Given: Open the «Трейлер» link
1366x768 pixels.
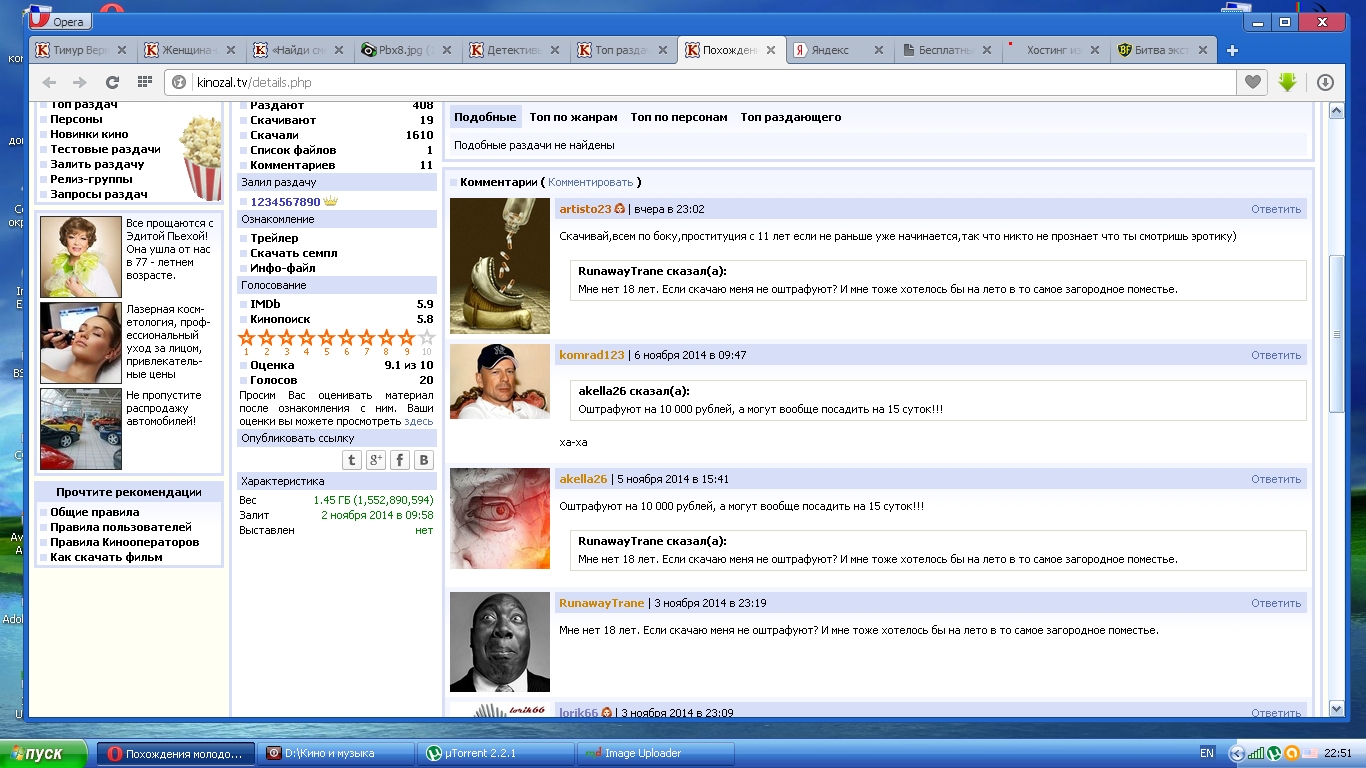Looking at the screenshot, I should coord(274,238).
